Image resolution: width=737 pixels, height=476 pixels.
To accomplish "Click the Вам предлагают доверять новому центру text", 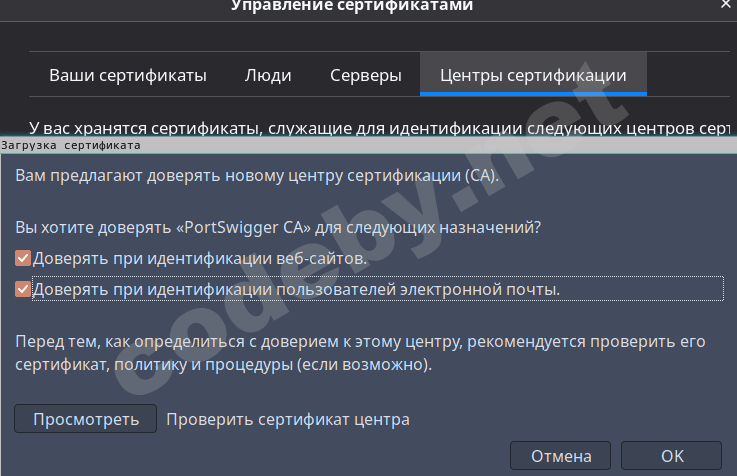I will [257, 176].
